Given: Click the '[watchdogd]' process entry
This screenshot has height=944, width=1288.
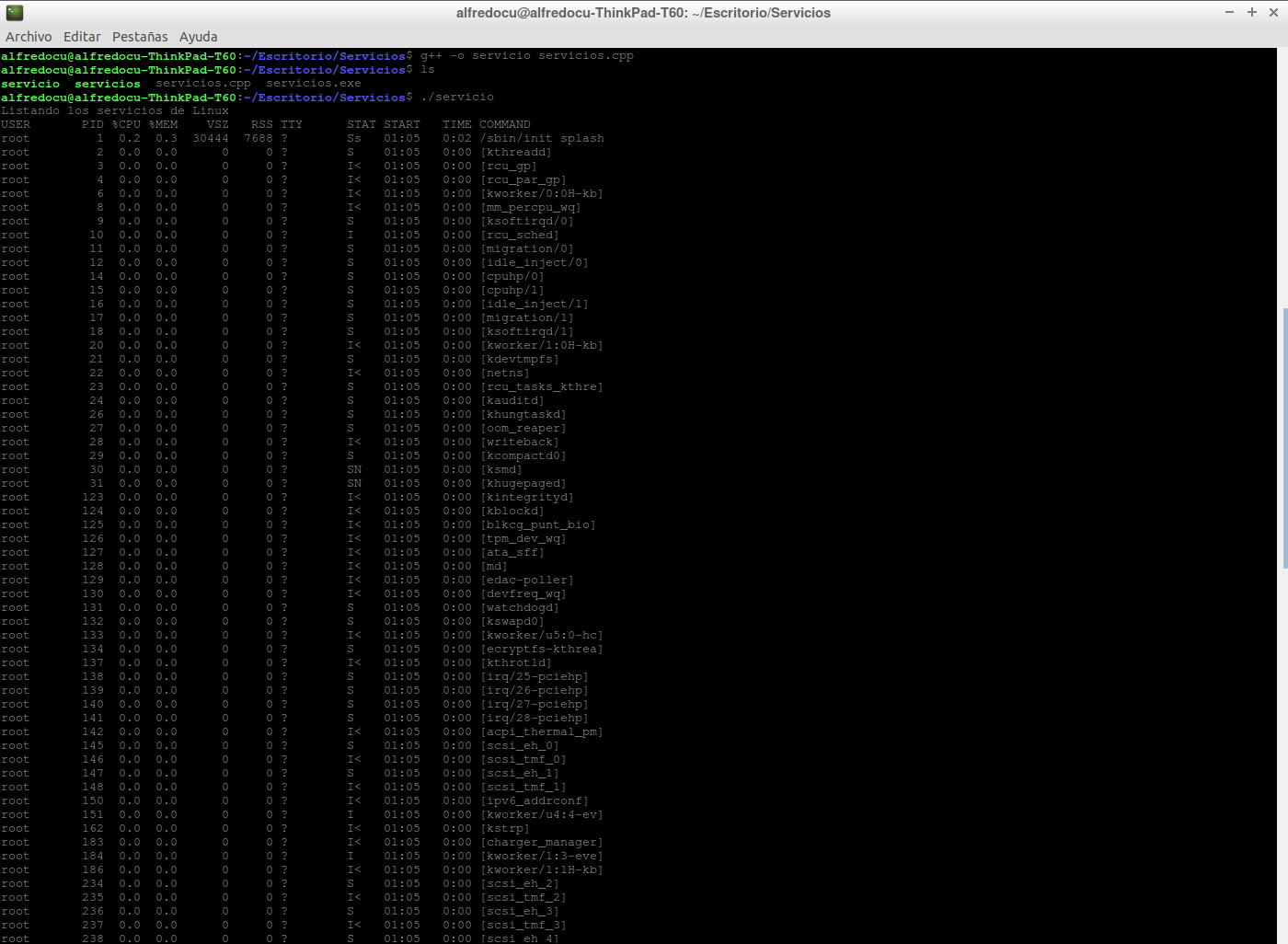Looking at the screenshot, I should pyautogui.click(x=520, y=608).
